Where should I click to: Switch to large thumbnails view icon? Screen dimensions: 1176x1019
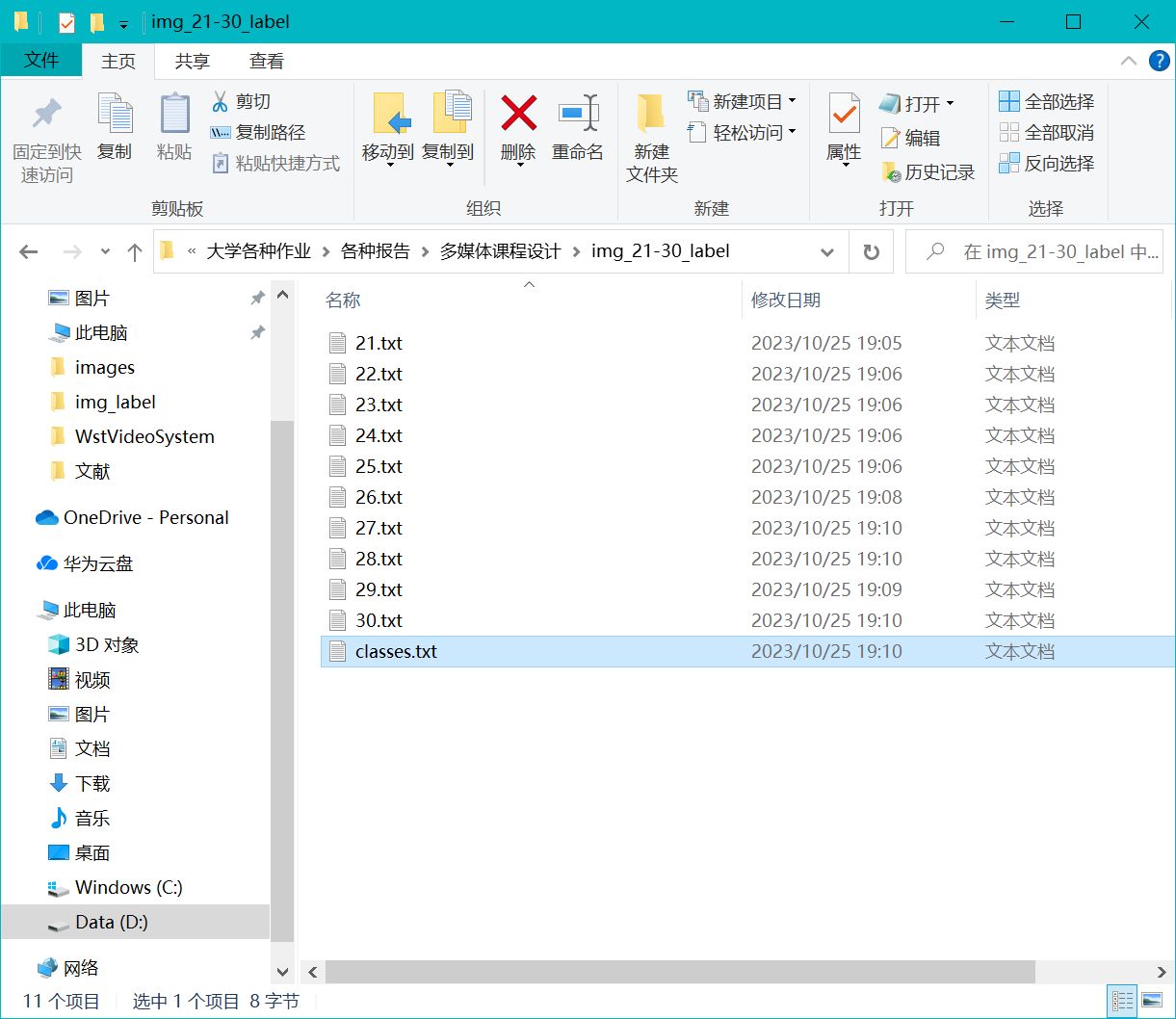1151,1001
